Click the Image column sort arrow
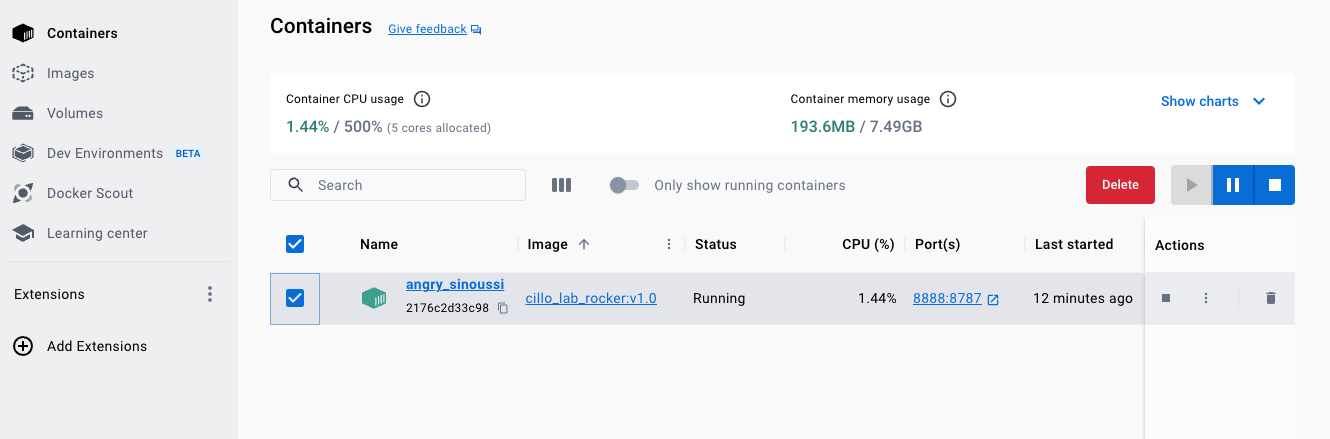This screenshot has width=1330, height=439. (584, 244)
